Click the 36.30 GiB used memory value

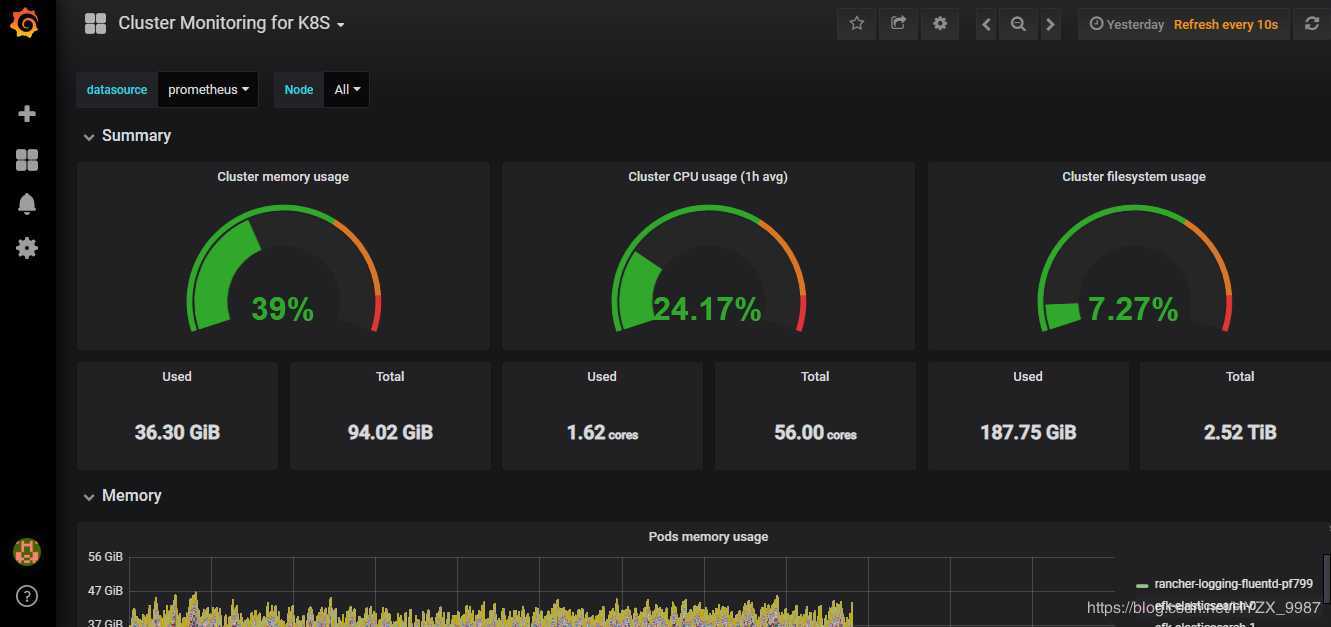coord(177,432)
